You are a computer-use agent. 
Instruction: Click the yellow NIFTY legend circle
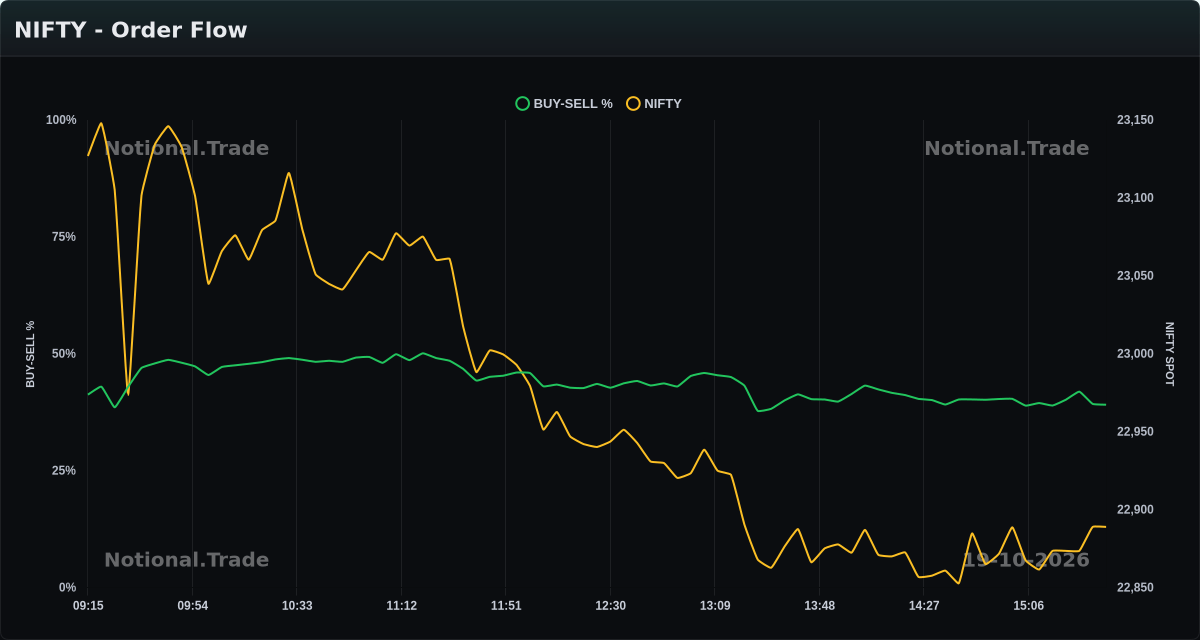click(x=633, y=103)
